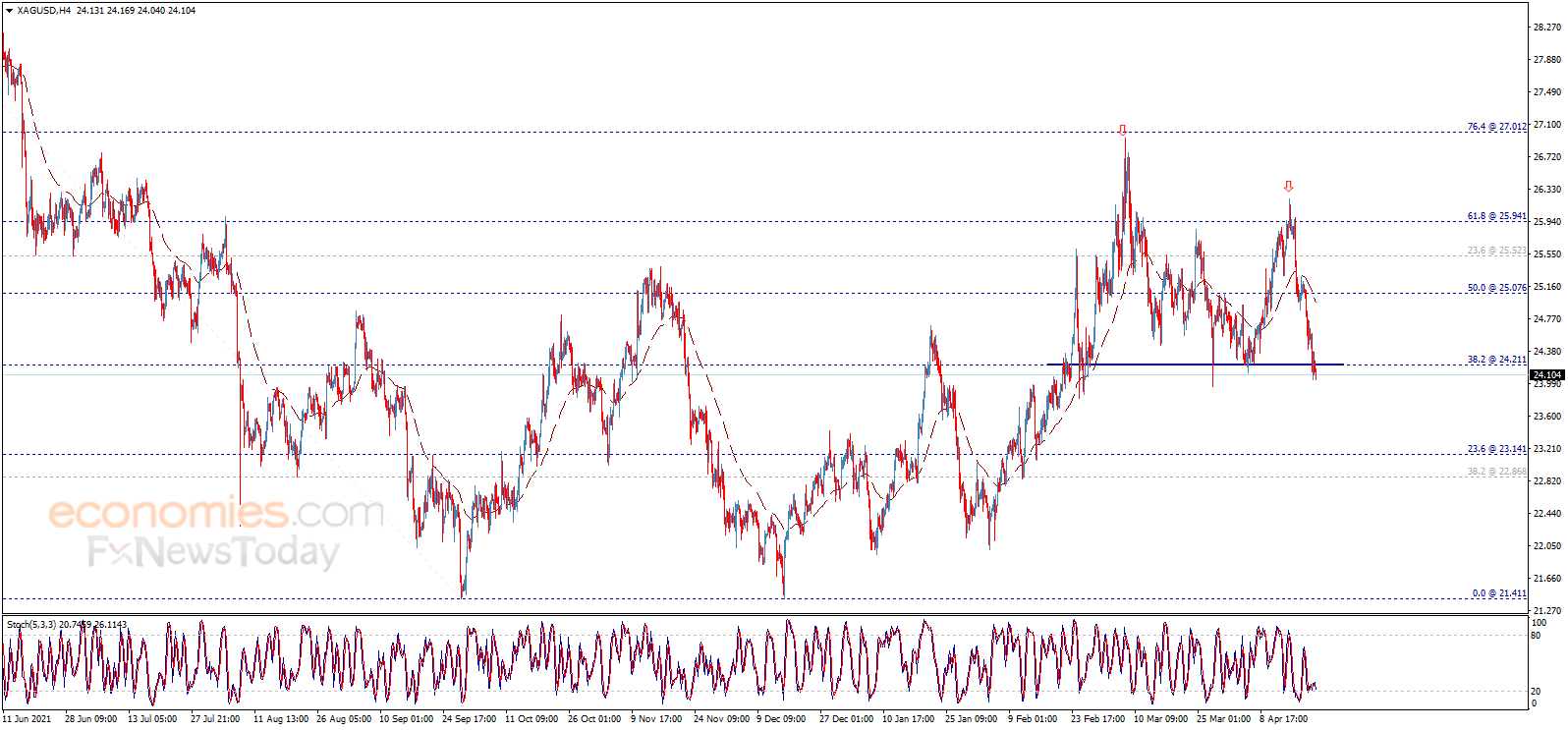Click the 11 Jun 2021 date label

(28, 719)
